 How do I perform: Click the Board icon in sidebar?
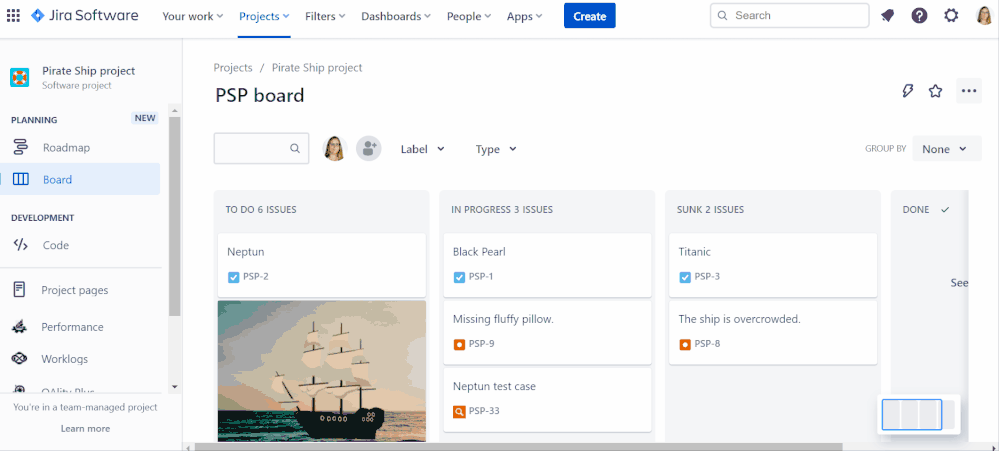coord(20,180)
